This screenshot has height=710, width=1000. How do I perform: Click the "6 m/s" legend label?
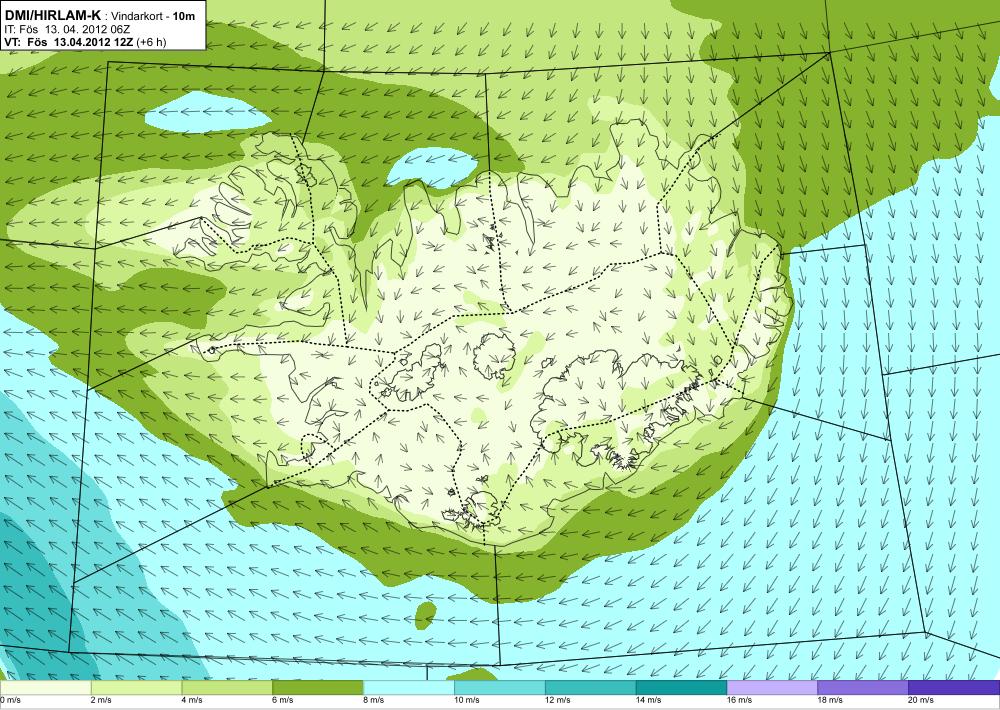[x=284, y=700]
